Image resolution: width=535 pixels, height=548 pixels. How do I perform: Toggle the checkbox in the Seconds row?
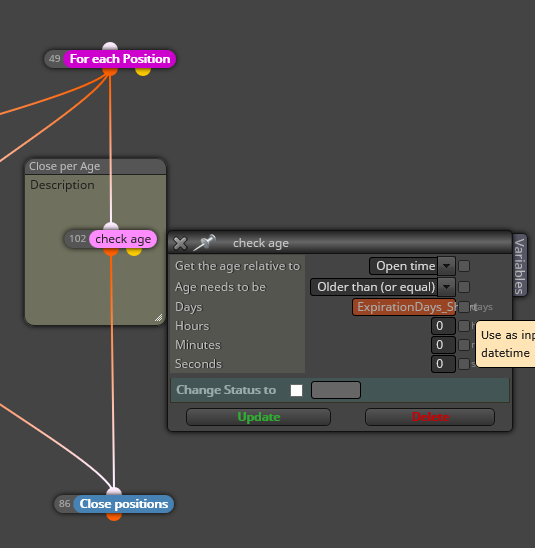click(464, 364)
